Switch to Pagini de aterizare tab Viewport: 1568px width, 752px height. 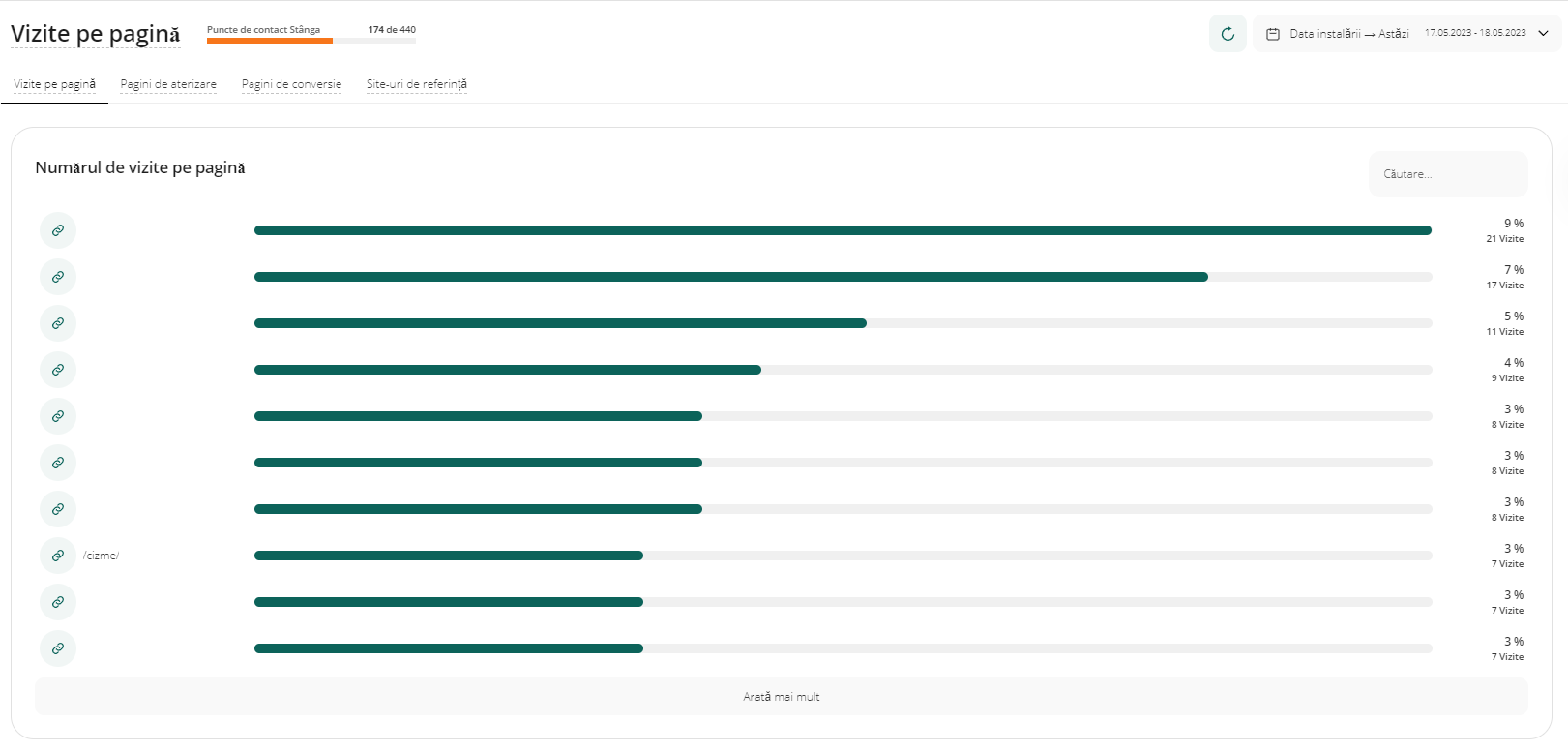pos(168,84)
